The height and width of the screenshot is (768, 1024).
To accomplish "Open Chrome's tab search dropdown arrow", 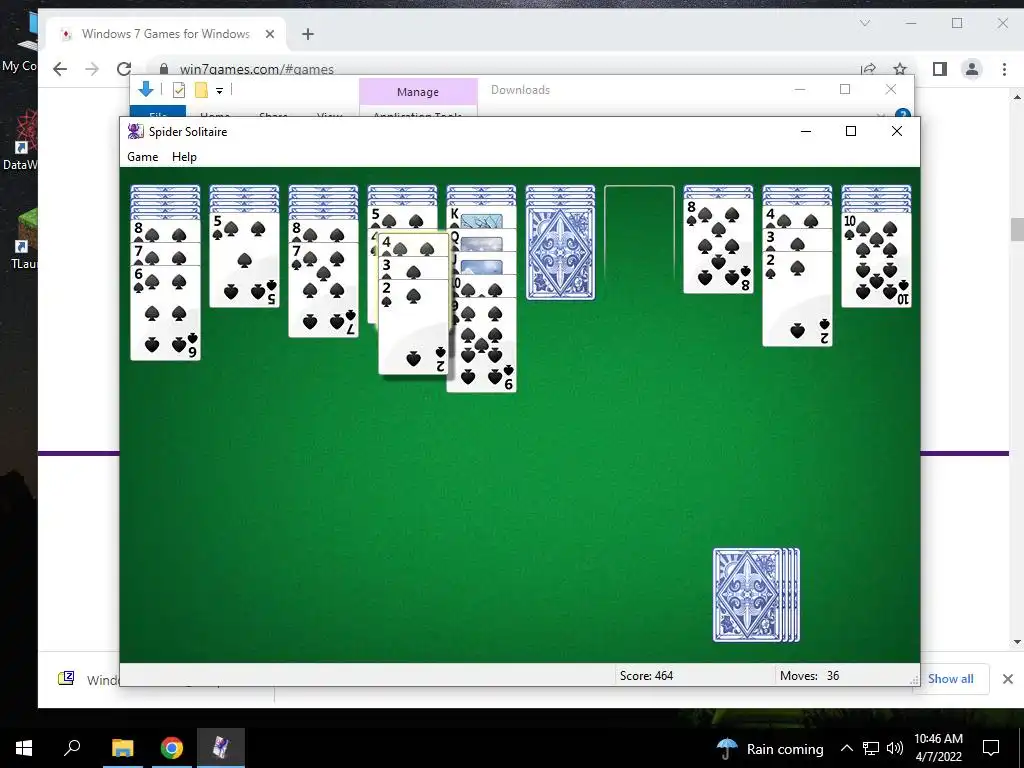I will click(x=865, y=24).
